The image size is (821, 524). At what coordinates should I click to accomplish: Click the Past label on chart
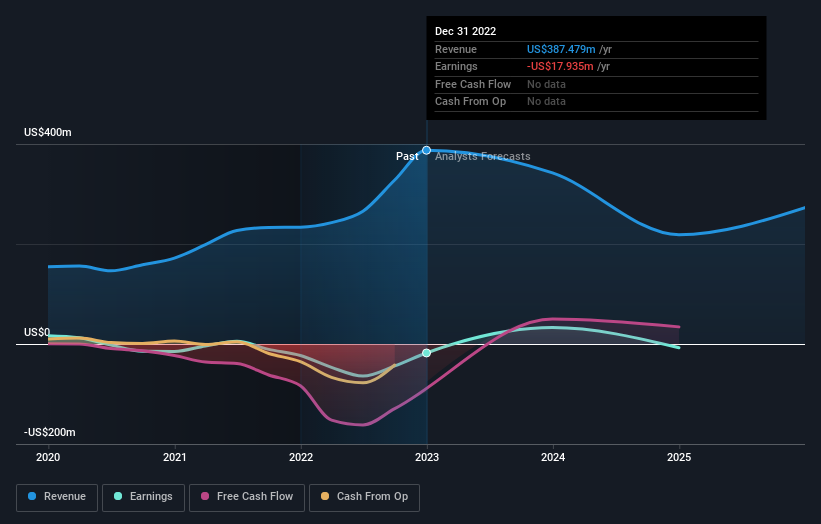pos(407,157)
